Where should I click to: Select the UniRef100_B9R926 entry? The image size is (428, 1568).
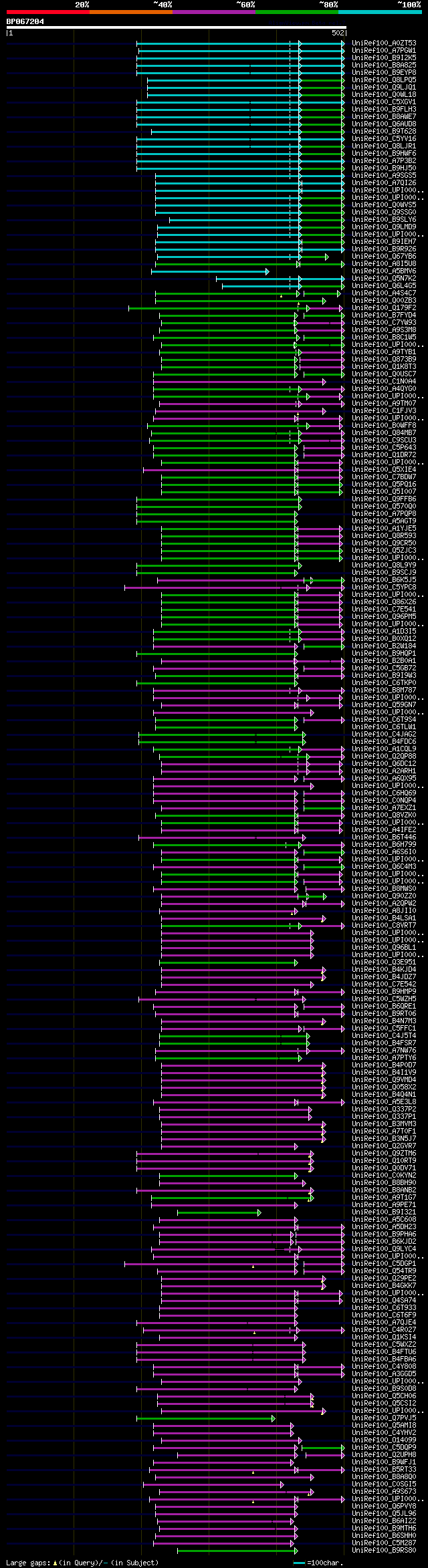click(x=384, y=249)
